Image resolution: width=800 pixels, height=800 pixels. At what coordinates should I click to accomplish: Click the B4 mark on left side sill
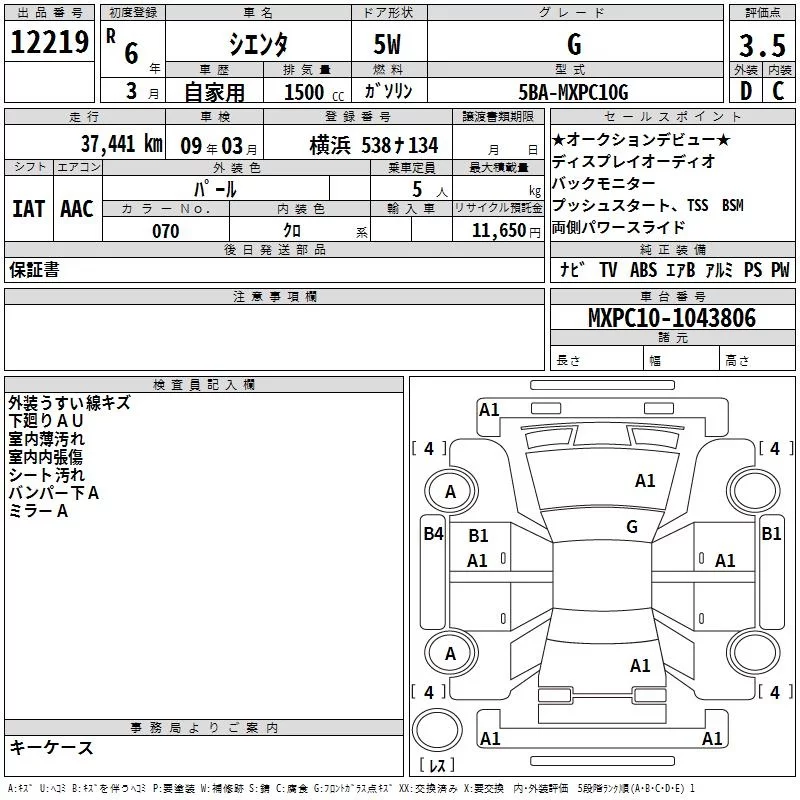coord(434,534)
